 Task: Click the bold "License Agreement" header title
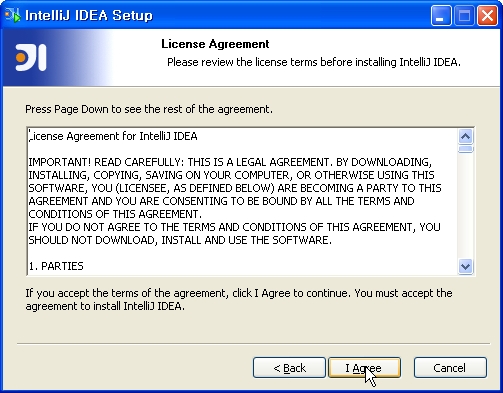coord(215,44)
